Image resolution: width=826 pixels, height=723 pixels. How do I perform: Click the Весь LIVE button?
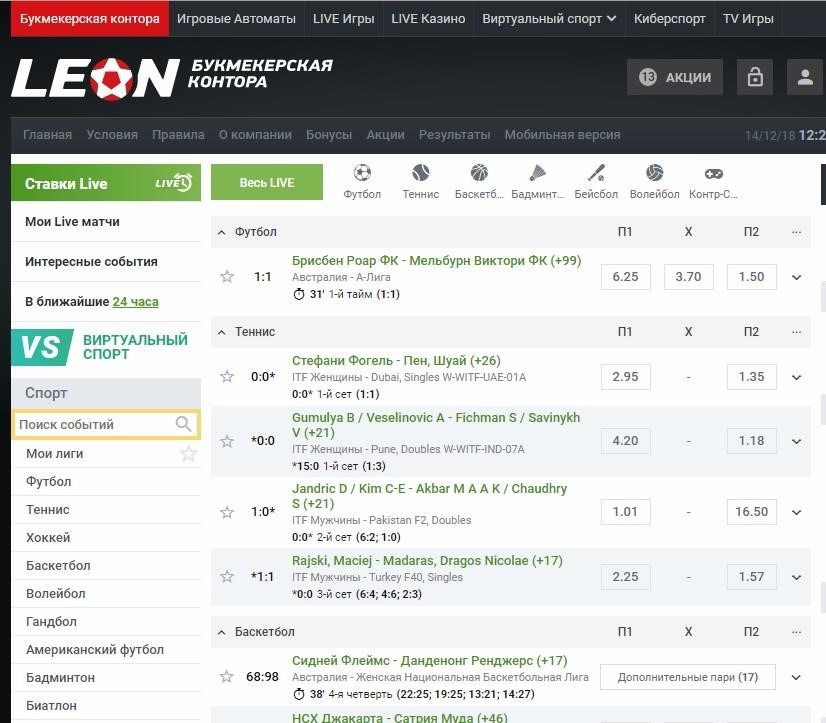(267, 182)
